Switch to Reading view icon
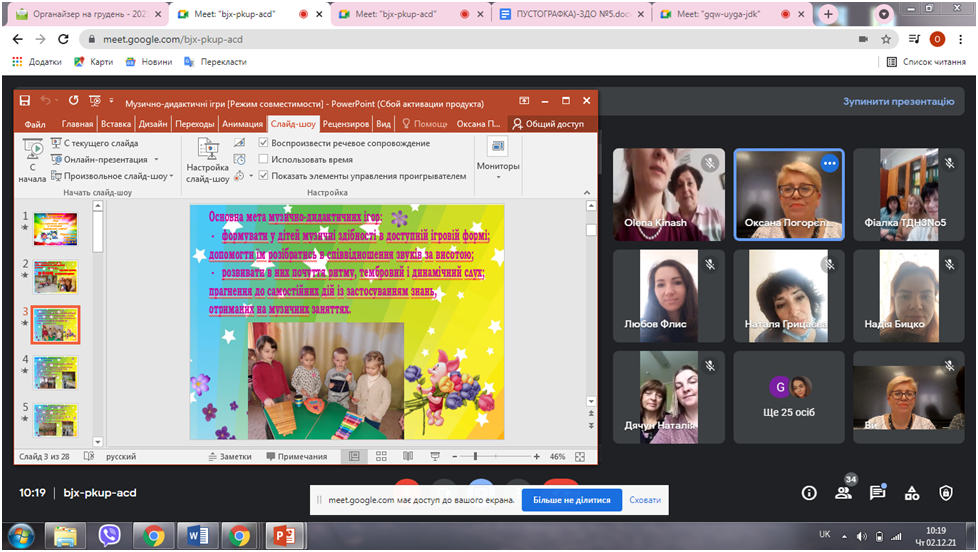This screenshot has height=552, width=978. (408, 457)
